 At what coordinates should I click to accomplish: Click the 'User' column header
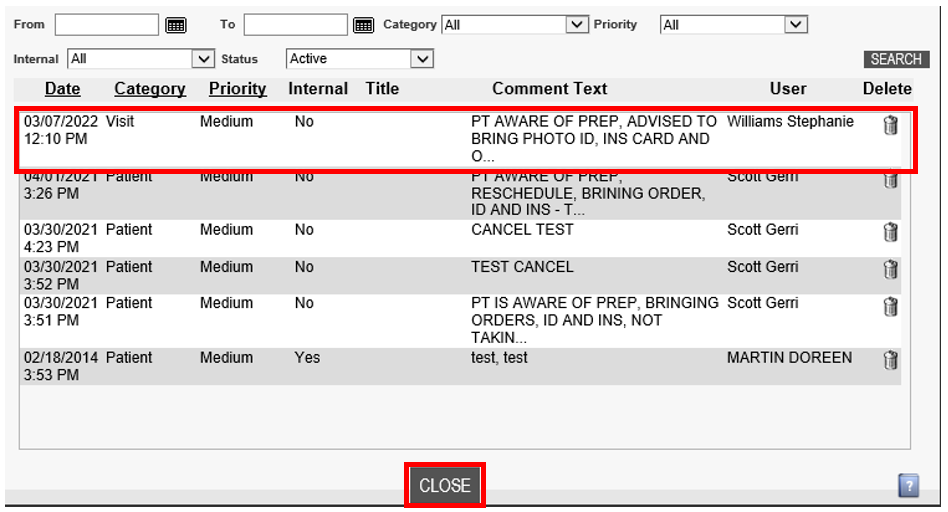click(x=788, y=89)
